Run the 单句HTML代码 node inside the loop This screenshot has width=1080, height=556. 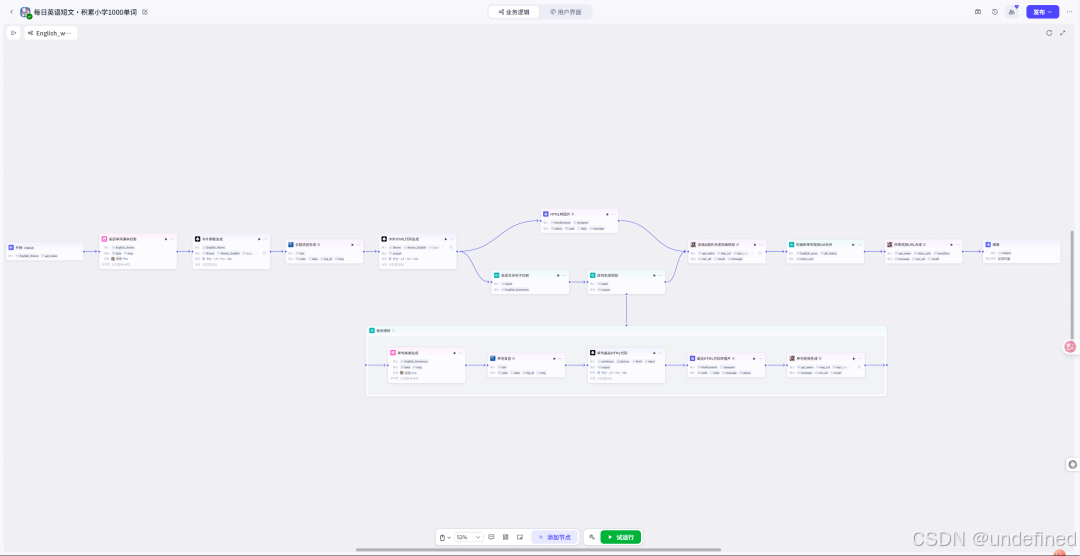tap(653, 353)
